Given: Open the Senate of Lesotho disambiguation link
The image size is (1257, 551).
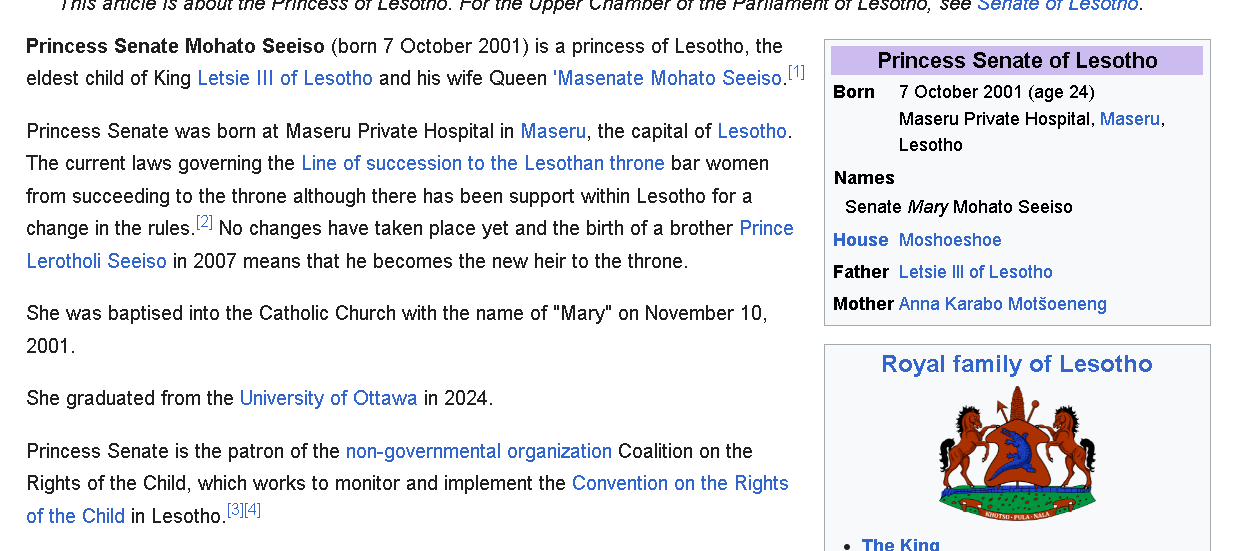Looking at the screenshot, I should pyautogui.click(x=1057, y=4).
